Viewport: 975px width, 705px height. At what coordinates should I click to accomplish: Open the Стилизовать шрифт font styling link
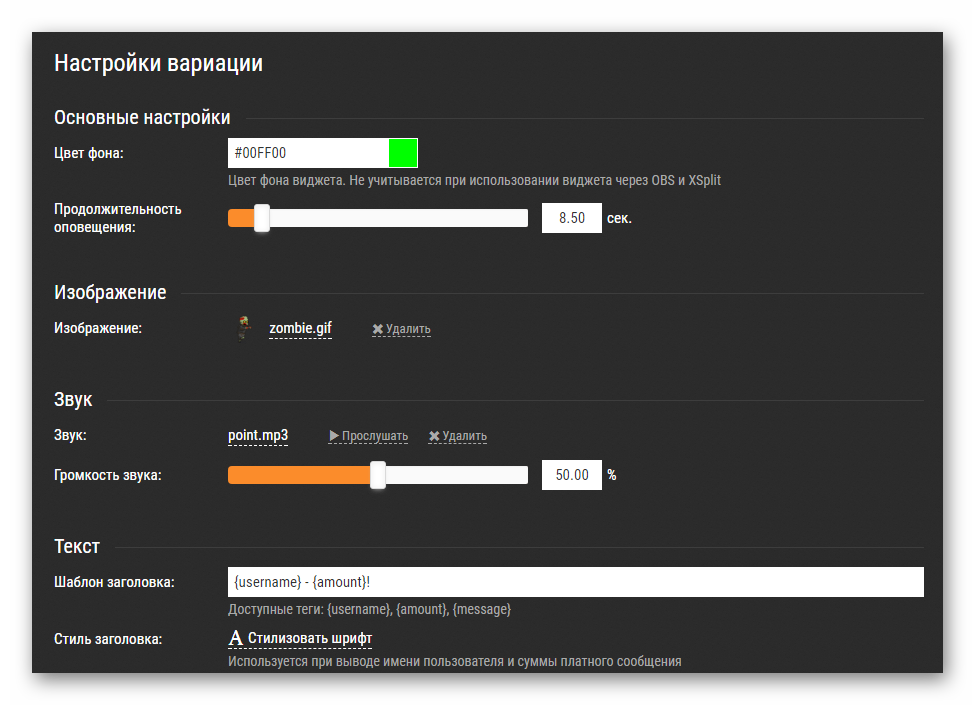[x=310, y=638]
